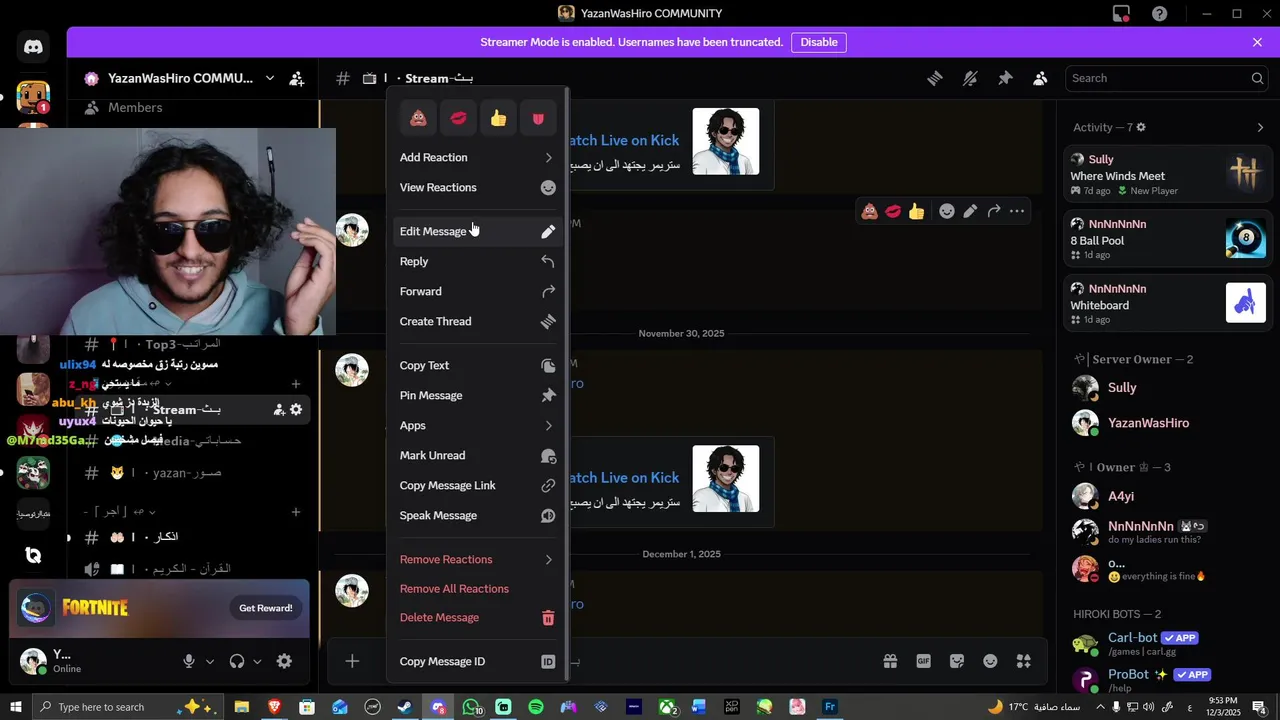Viewport: 1280px width, 720px height.
Task: Toggle headphone deafen in user panel
Action: (x=237, y=661)
